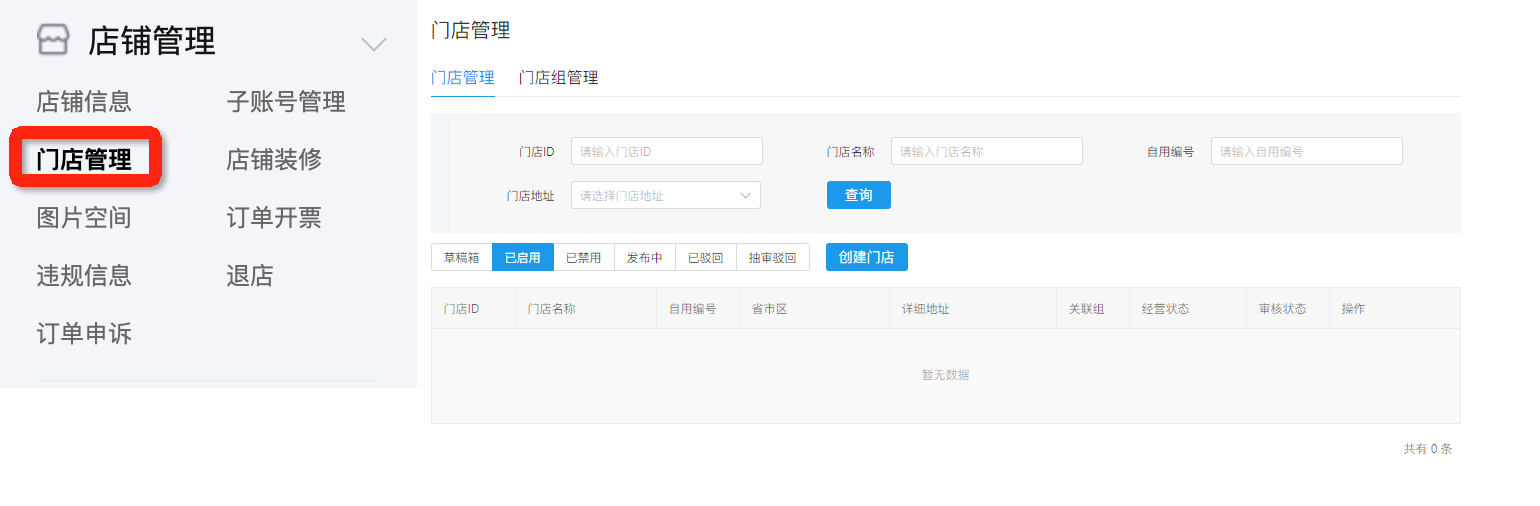Collapse the 店铺管理 section chevron
The width and height of the screenshot is (1540, 506).
coord(374,44)
